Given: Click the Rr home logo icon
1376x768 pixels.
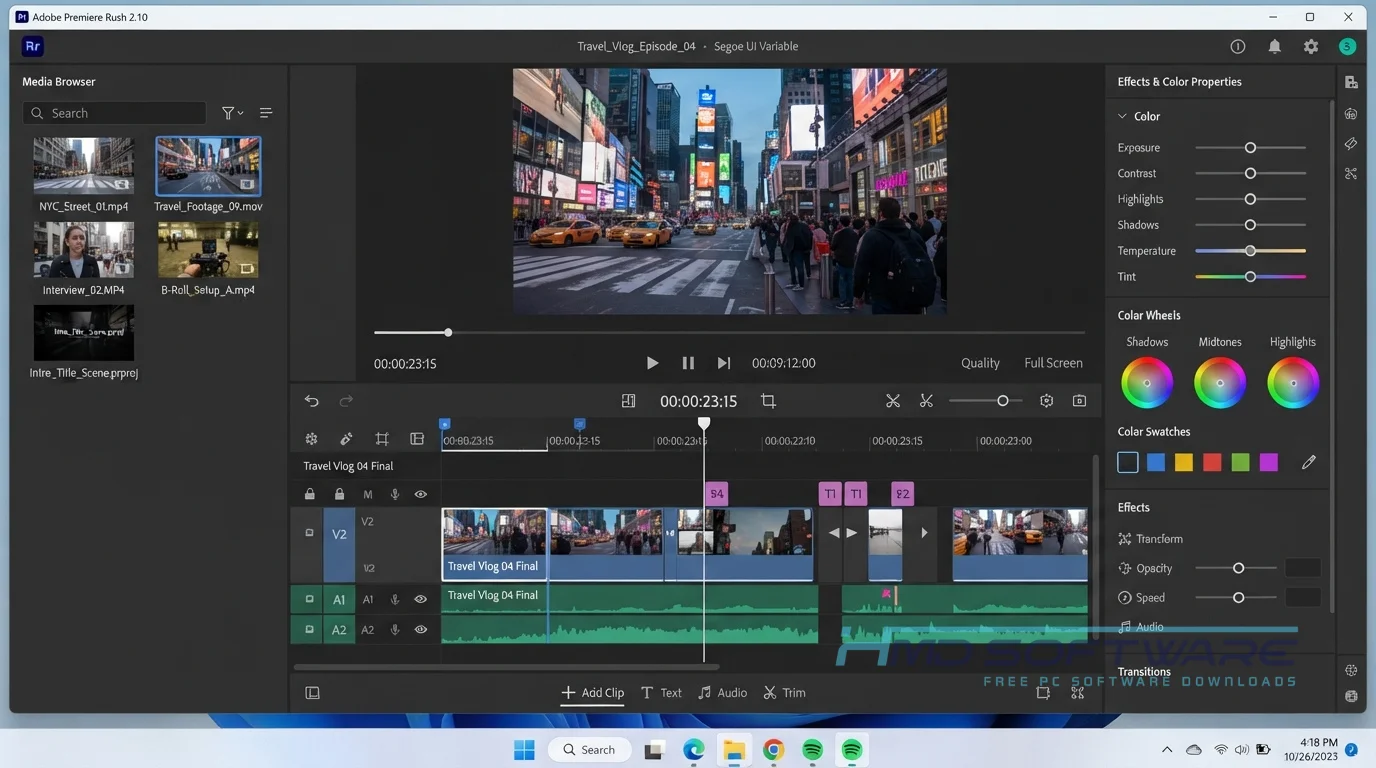Looking at the screenshot, I should click(x=33, y=46).
